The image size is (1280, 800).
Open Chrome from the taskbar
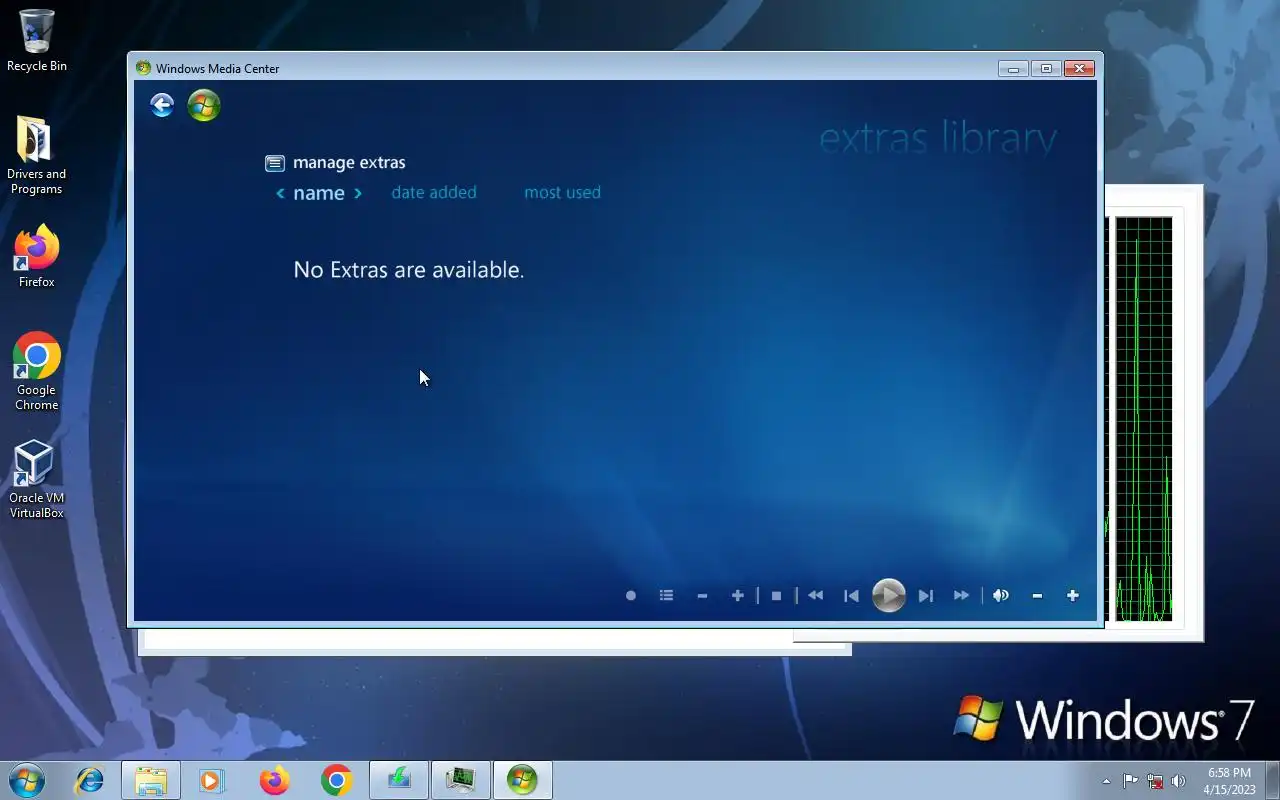coord(336,780)
